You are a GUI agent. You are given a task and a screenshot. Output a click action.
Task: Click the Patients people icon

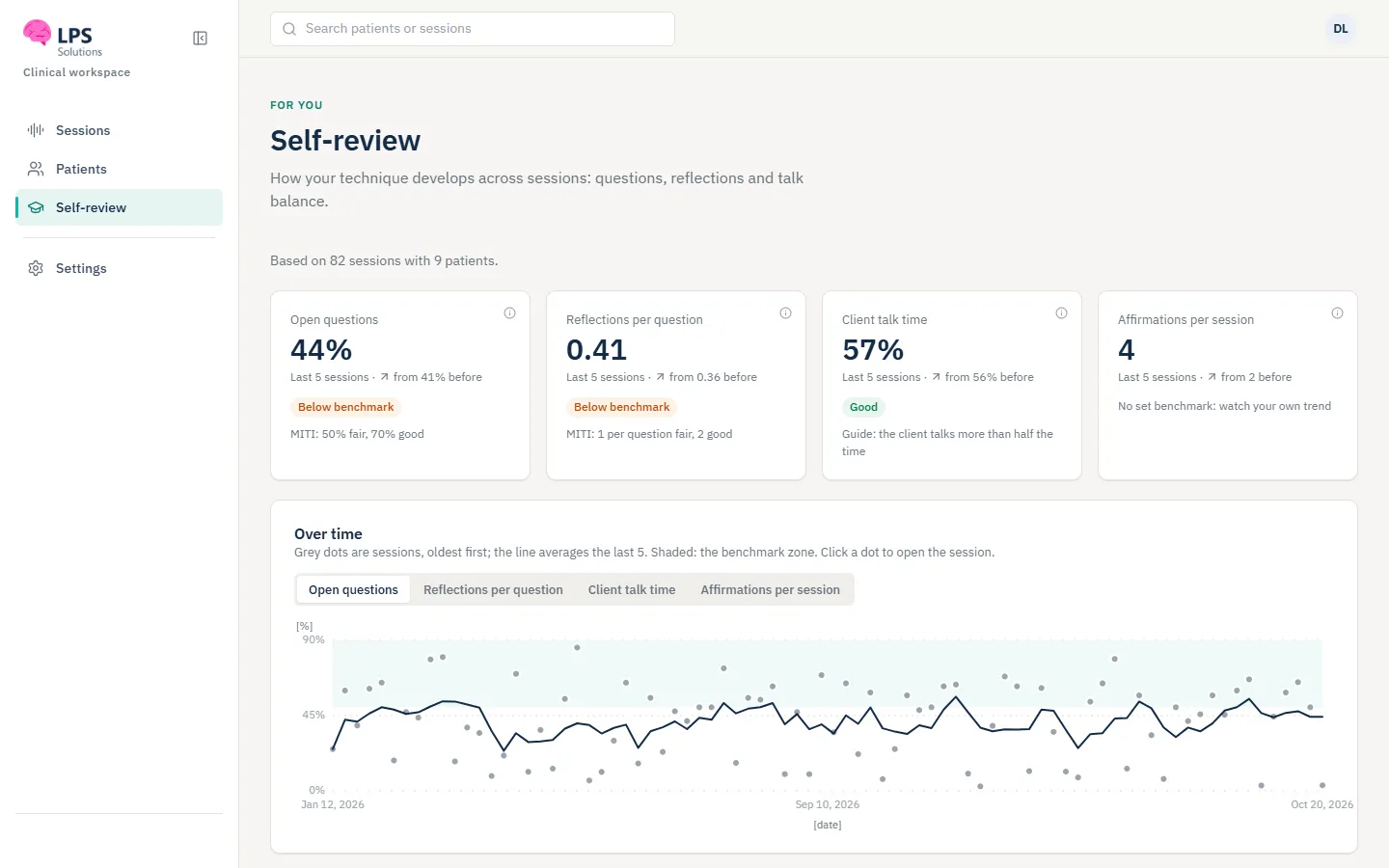[x=36, y=169]
